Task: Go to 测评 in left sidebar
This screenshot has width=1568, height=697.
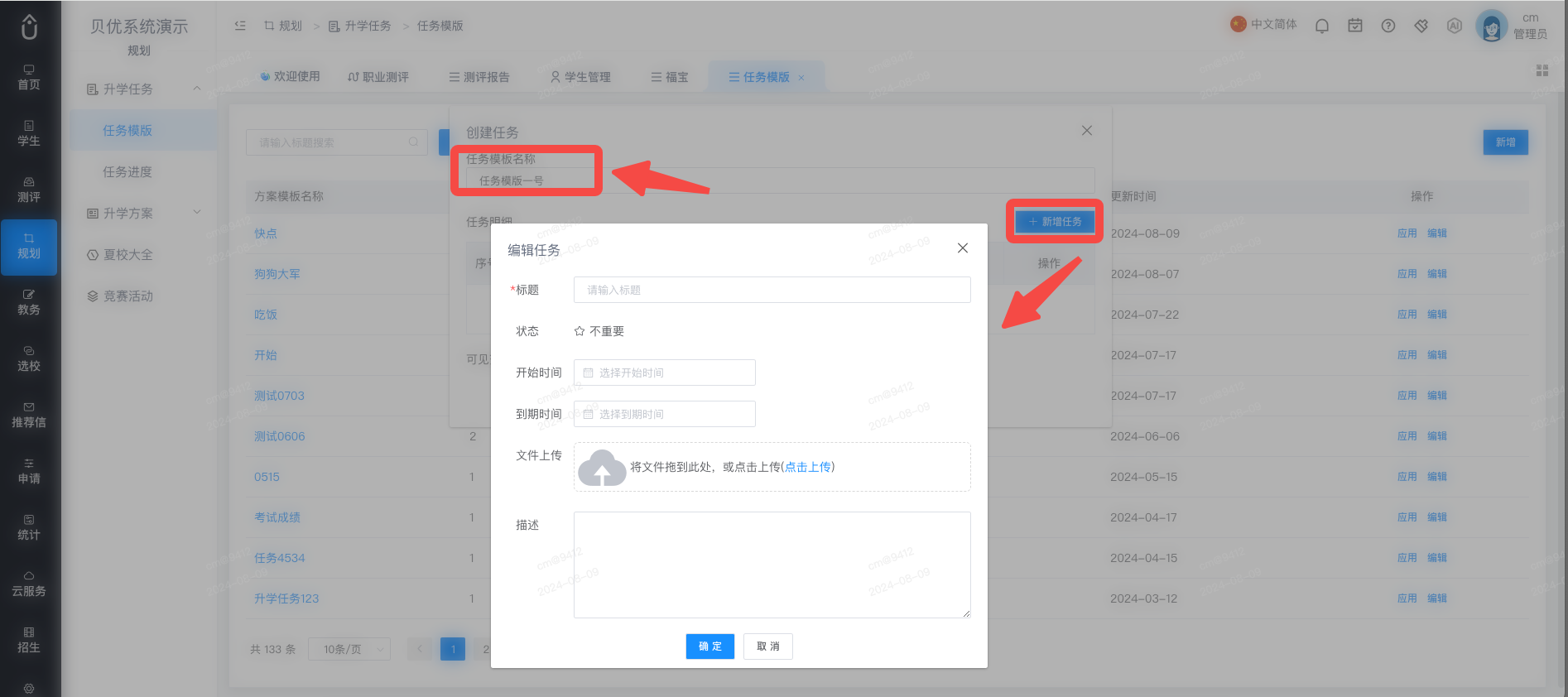Action: (x=29, y=190)
